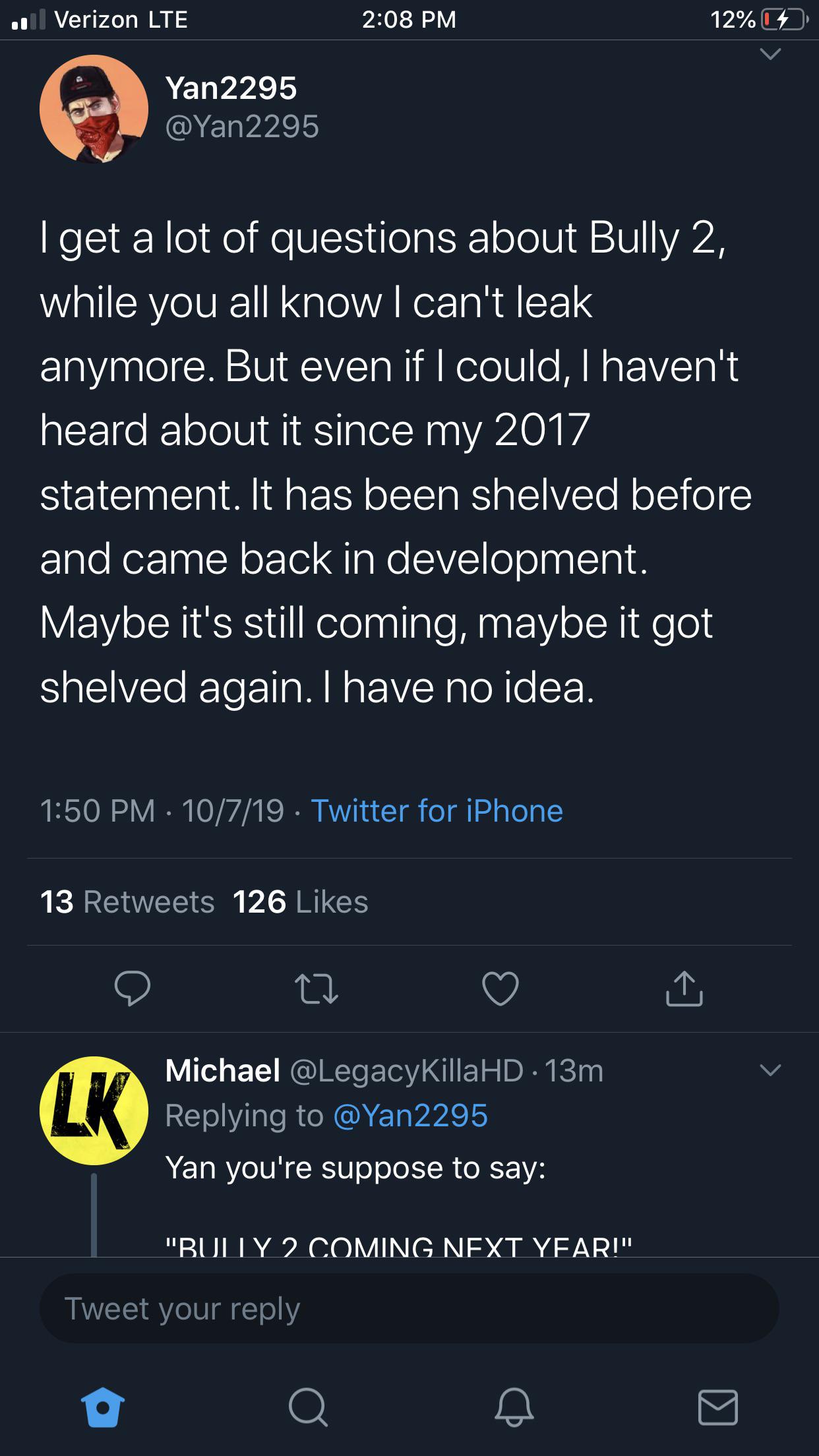Open the Search tab
819x1456 pixels.
tap(307, 1407)
